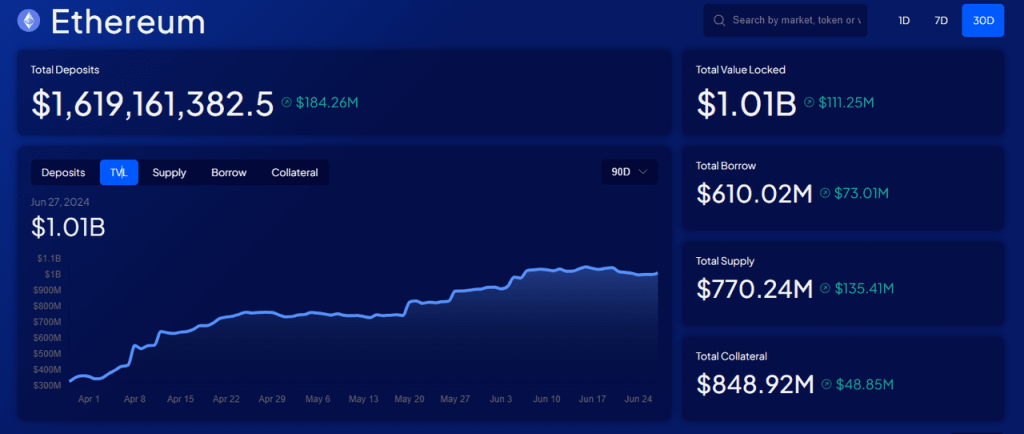Switch chart to the Collateral tab
Screen dimensions: 1024x434
point(295,173)
